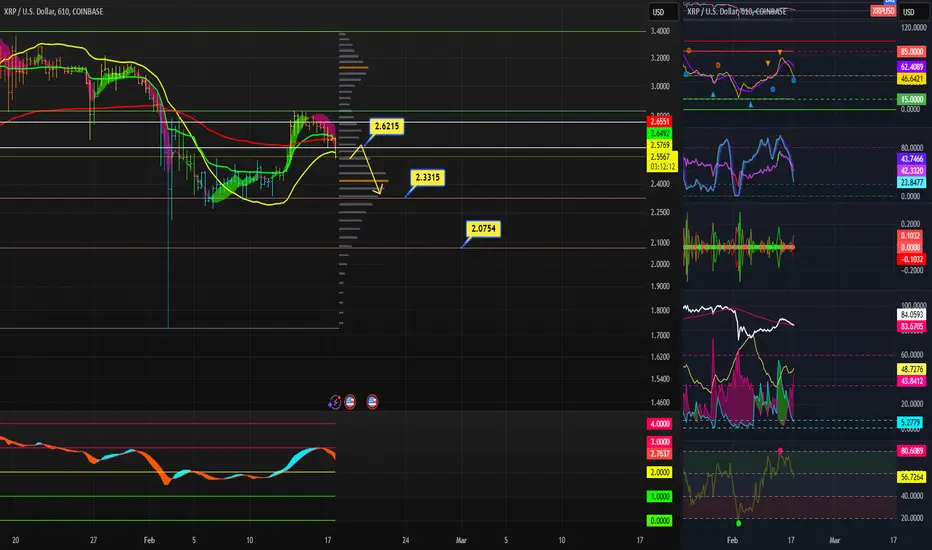Select the 2.0754 price callout

coord(483,228)
